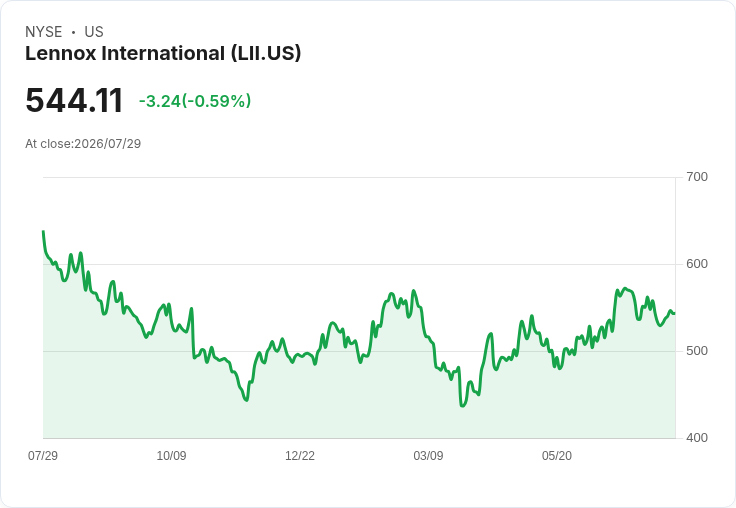Click the 03/09 x-axis date label
The height and width of the screenshot is (508, 736).
428,455
